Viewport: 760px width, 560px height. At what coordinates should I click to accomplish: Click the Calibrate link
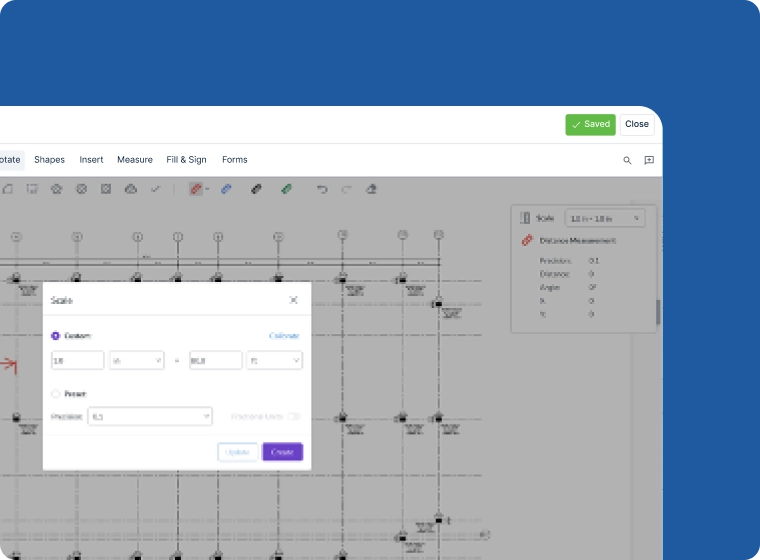coord(284,336)
